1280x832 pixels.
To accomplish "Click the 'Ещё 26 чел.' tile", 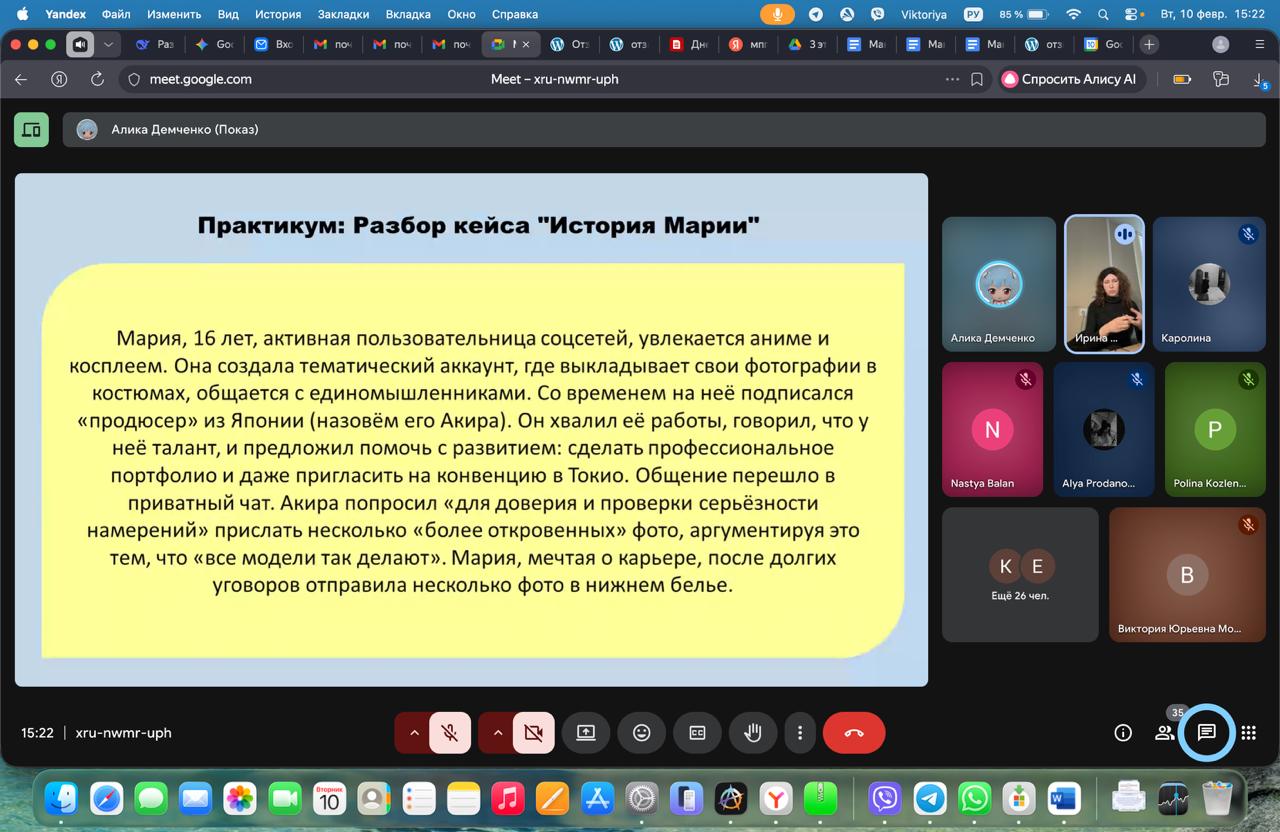I will (1020, 575).
